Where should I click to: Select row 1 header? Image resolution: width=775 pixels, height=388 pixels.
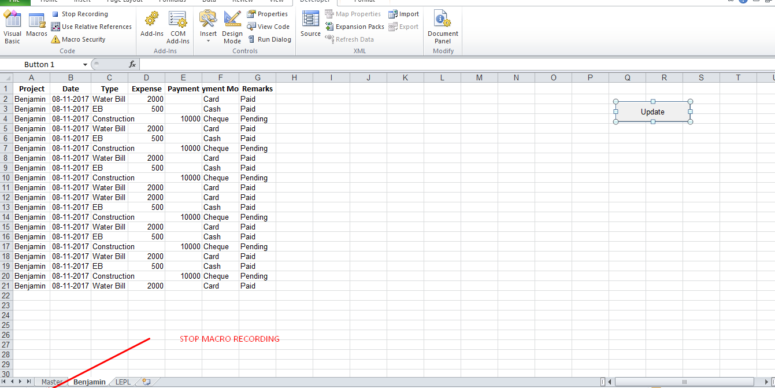(x=6, y=89)
